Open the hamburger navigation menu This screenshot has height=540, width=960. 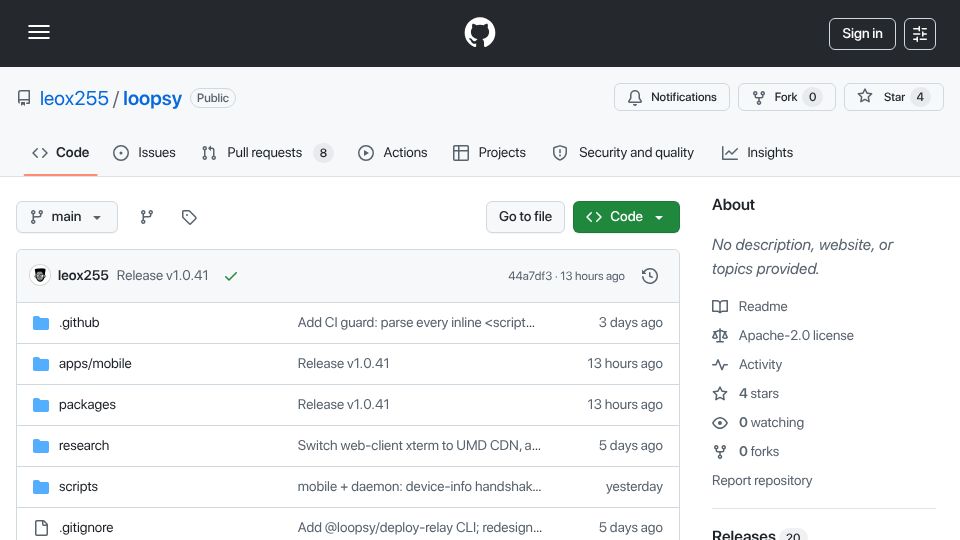pos(39,33)
